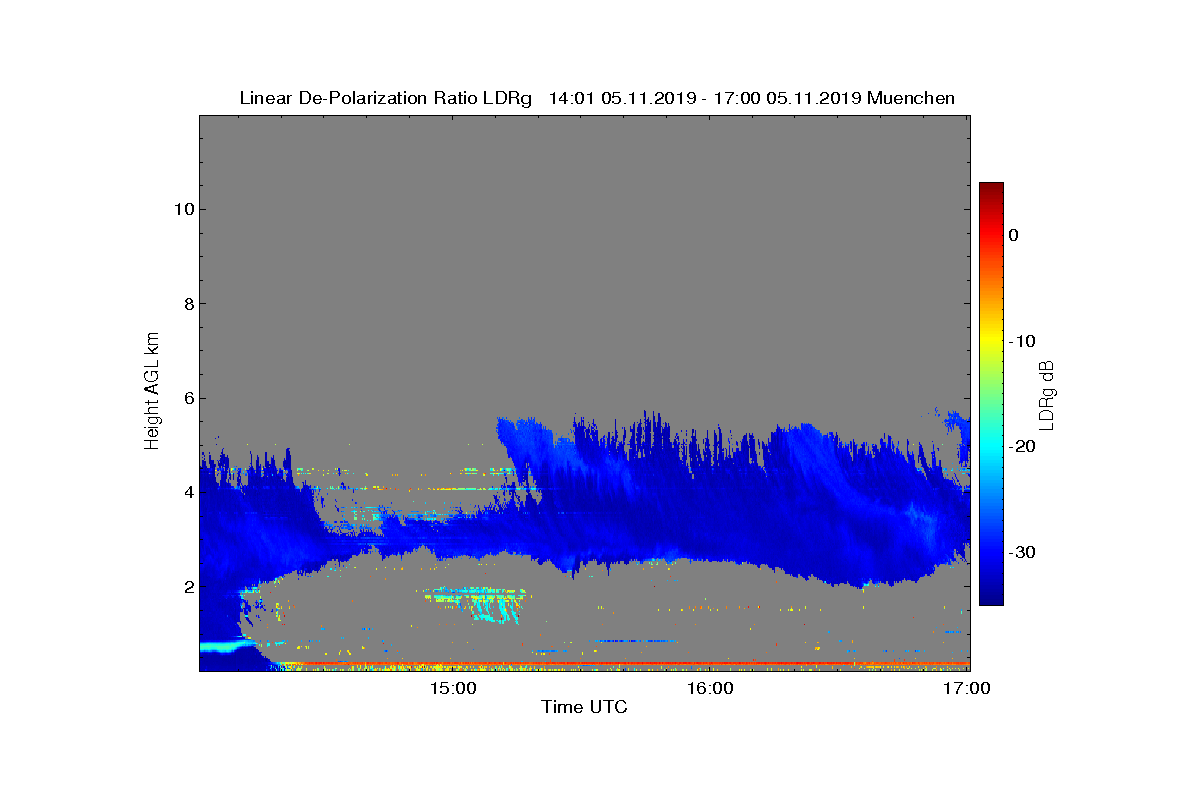Click the height tick label '4'
Screen dimensions: 1200x800
point(187,492)
